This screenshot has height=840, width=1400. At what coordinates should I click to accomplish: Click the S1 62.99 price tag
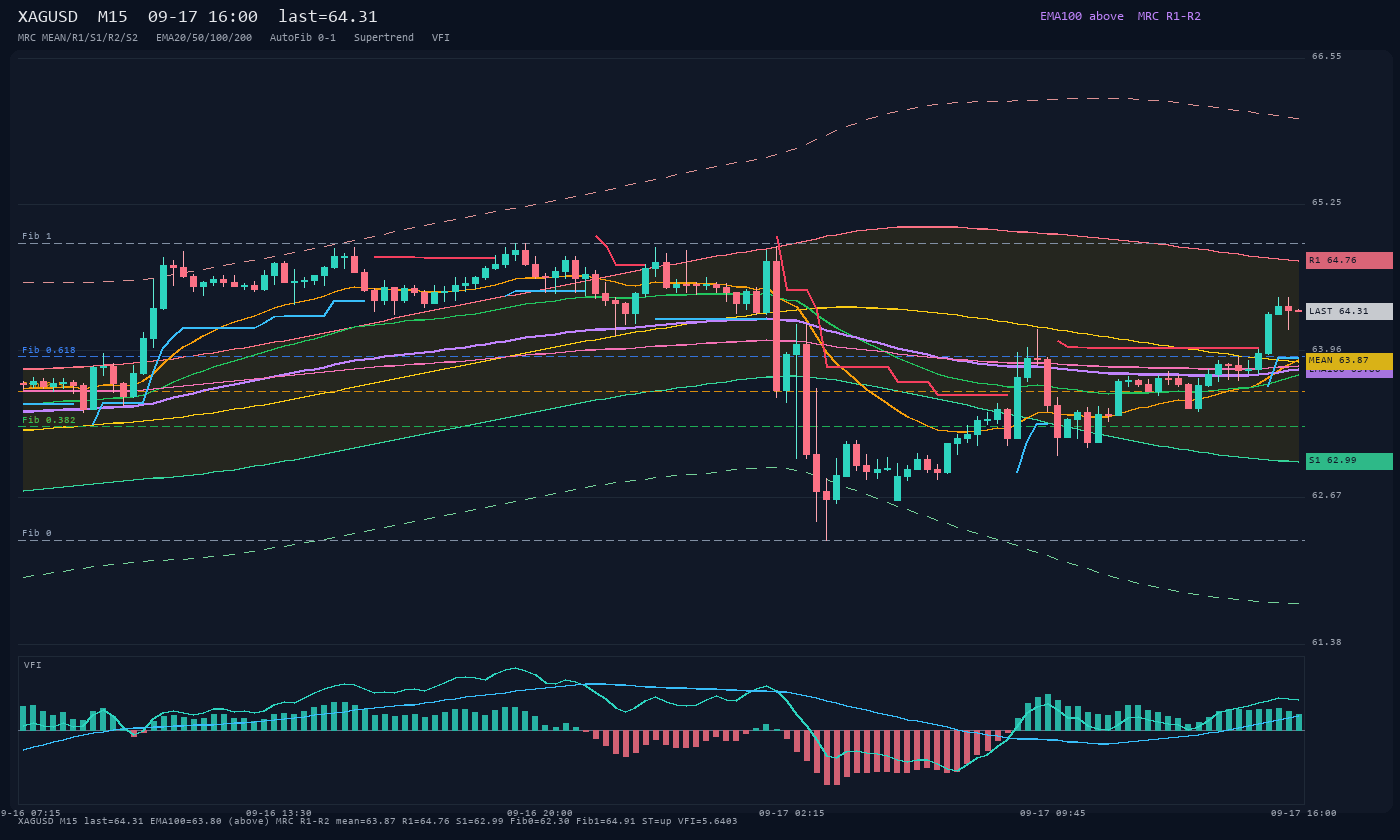click(1349, 461)
